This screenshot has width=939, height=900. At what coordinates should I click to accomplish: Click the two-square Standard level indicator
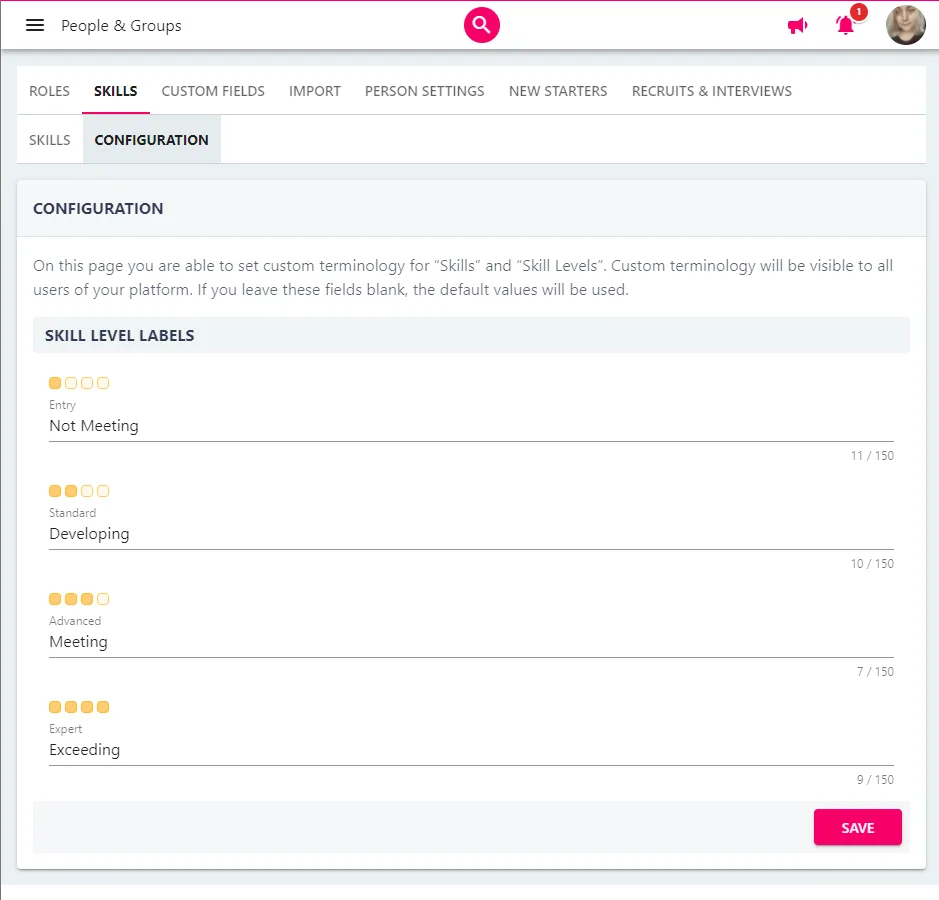pos(79,491)
